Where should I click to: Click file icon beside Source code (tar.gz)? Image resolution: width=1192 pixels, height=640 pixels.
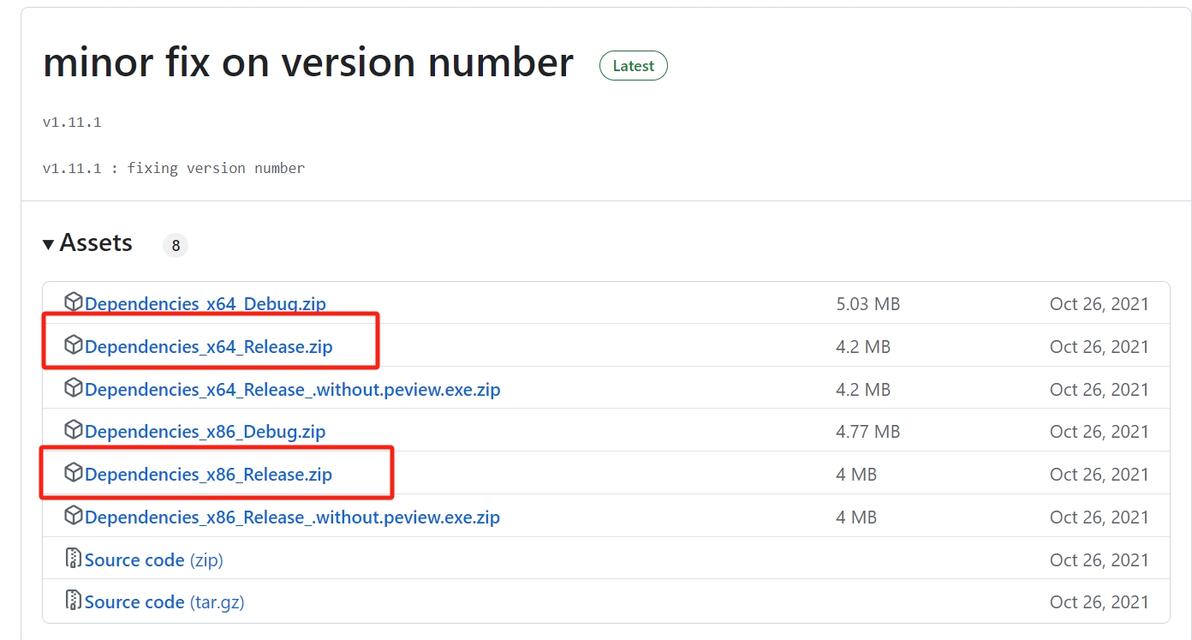[x=73, y=600]
